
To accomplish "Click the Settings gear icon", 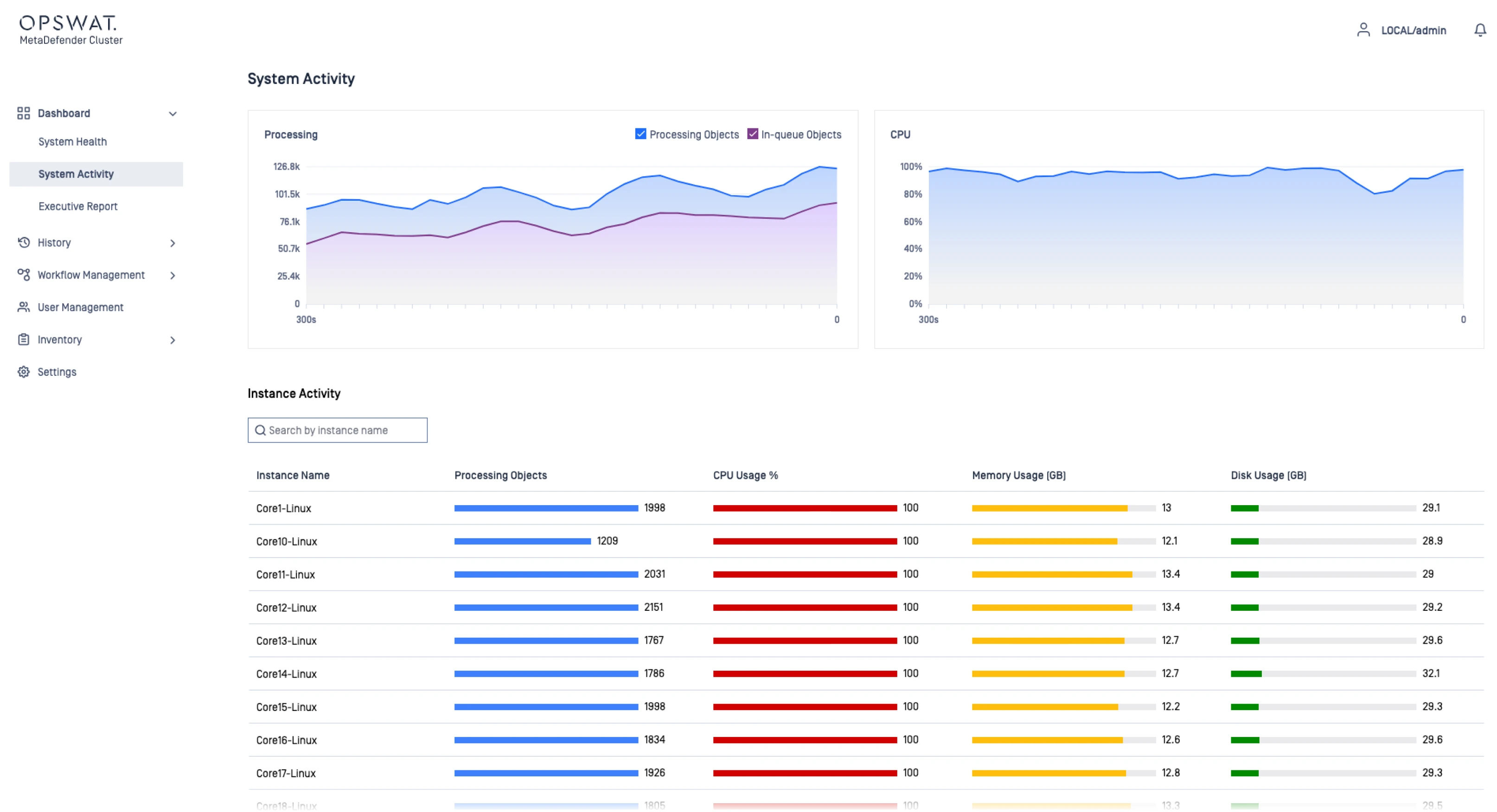I will 23,372.
